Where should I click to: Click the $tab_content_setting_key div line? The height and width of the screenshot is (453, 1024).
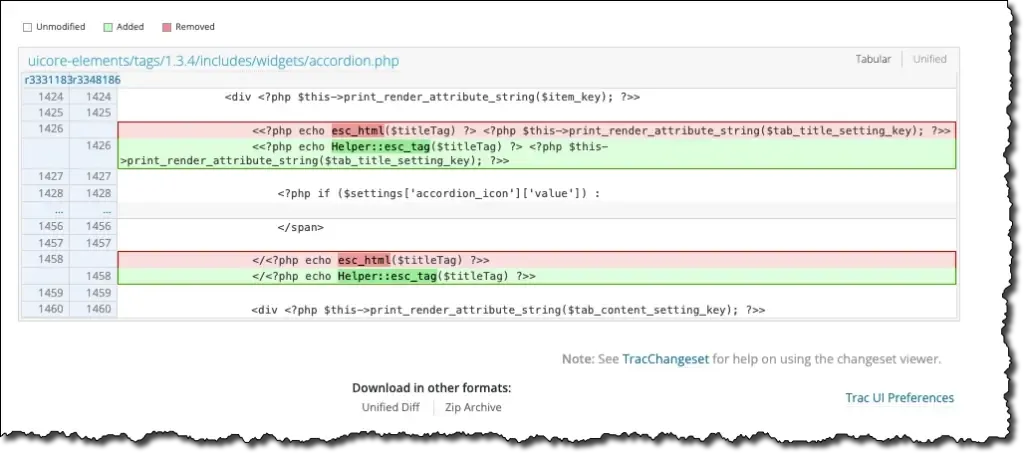point(508,309)
